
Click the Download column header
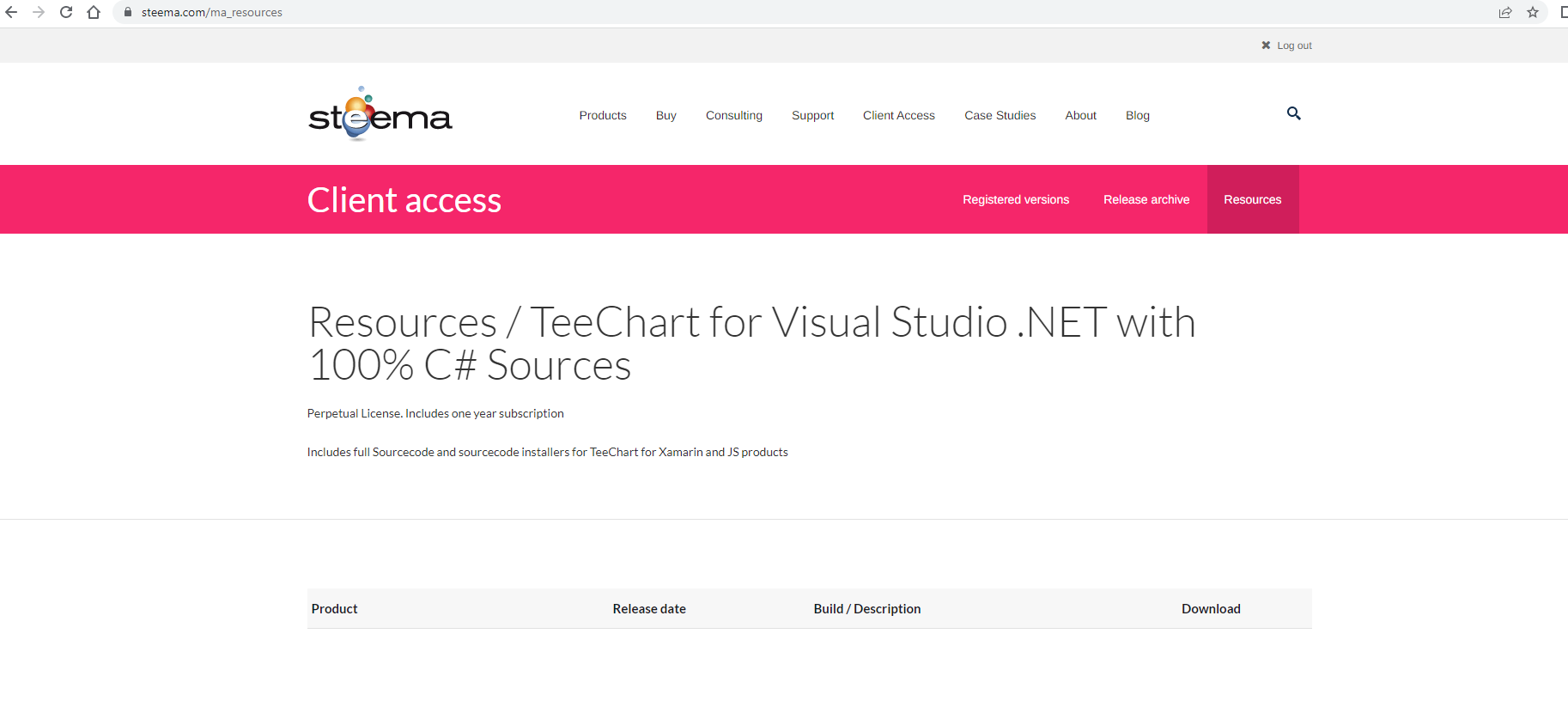[1211, 608]
